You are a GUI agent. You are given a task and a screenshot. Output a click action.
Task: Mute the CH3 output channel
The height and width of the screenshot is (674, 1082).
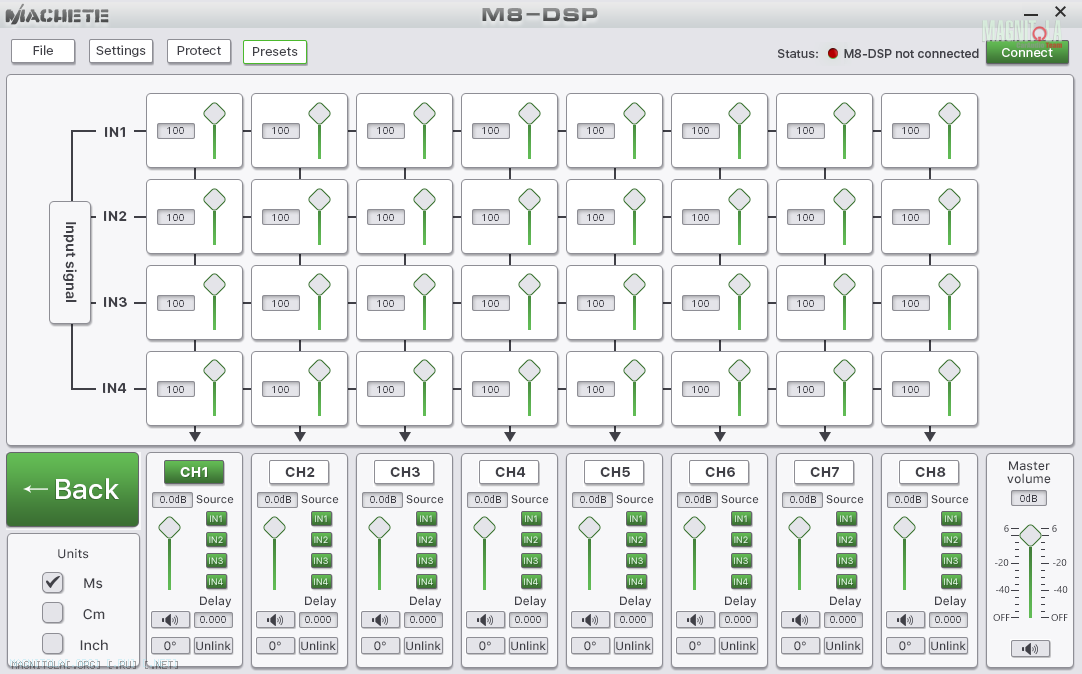tap(380, 620)
